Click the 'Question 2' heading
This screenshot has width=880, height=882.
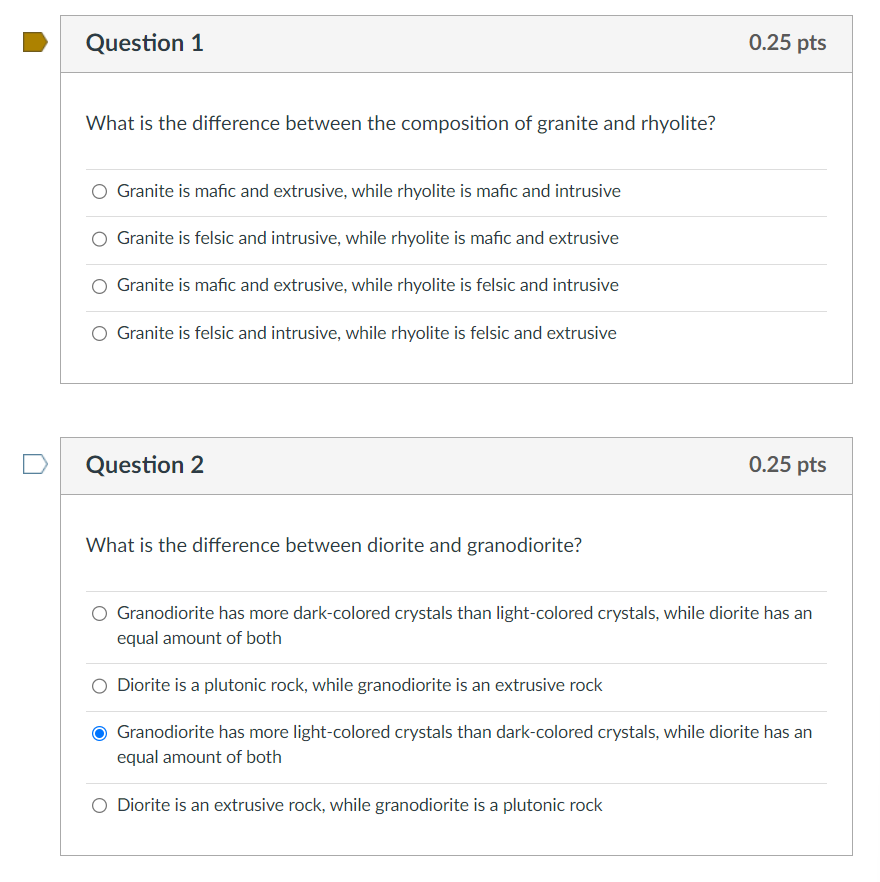click(x=145, y=465)
